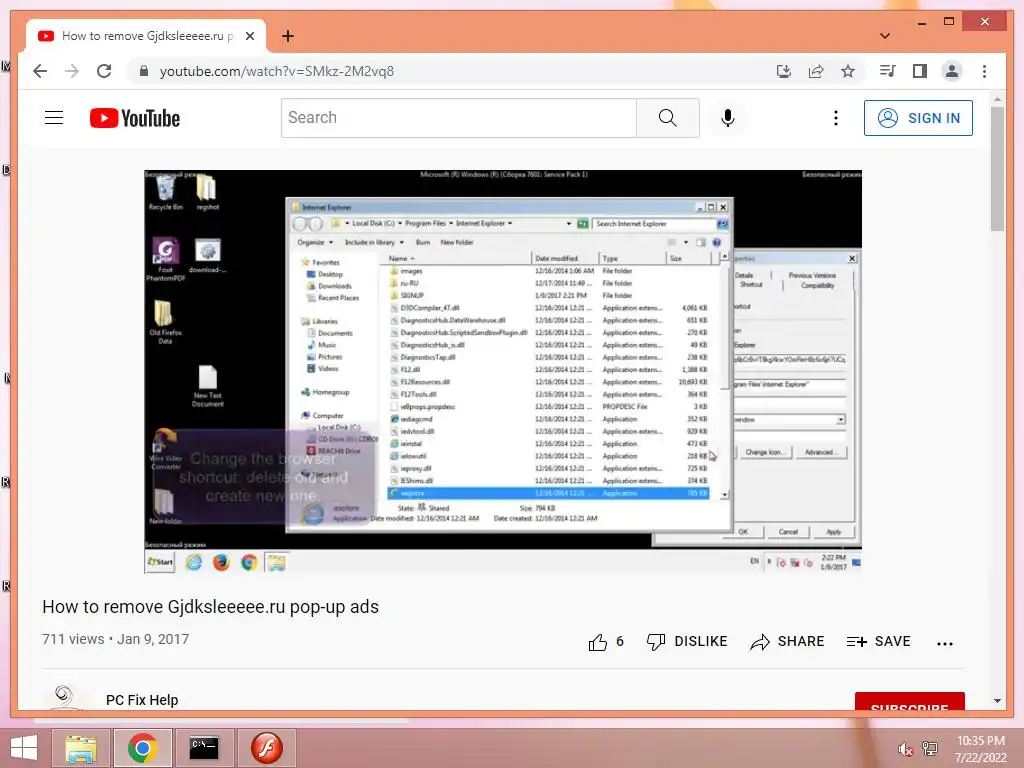Go back in Chrome
The width and height of the screenshot is (1024, 768).
tap(40, 71)
